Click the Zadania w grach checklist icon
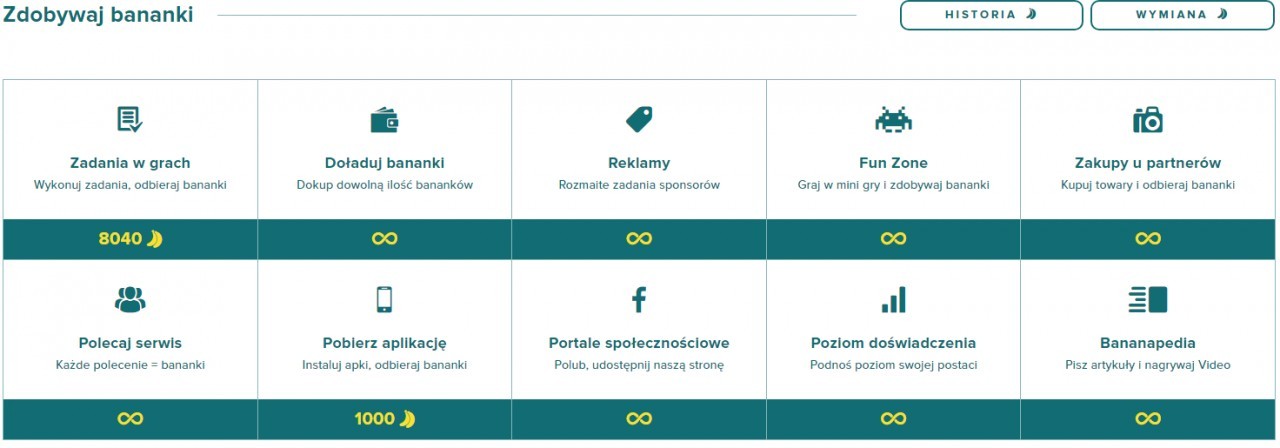The width and height of the screenshot is (1280, 448). [x=130, y=120]
